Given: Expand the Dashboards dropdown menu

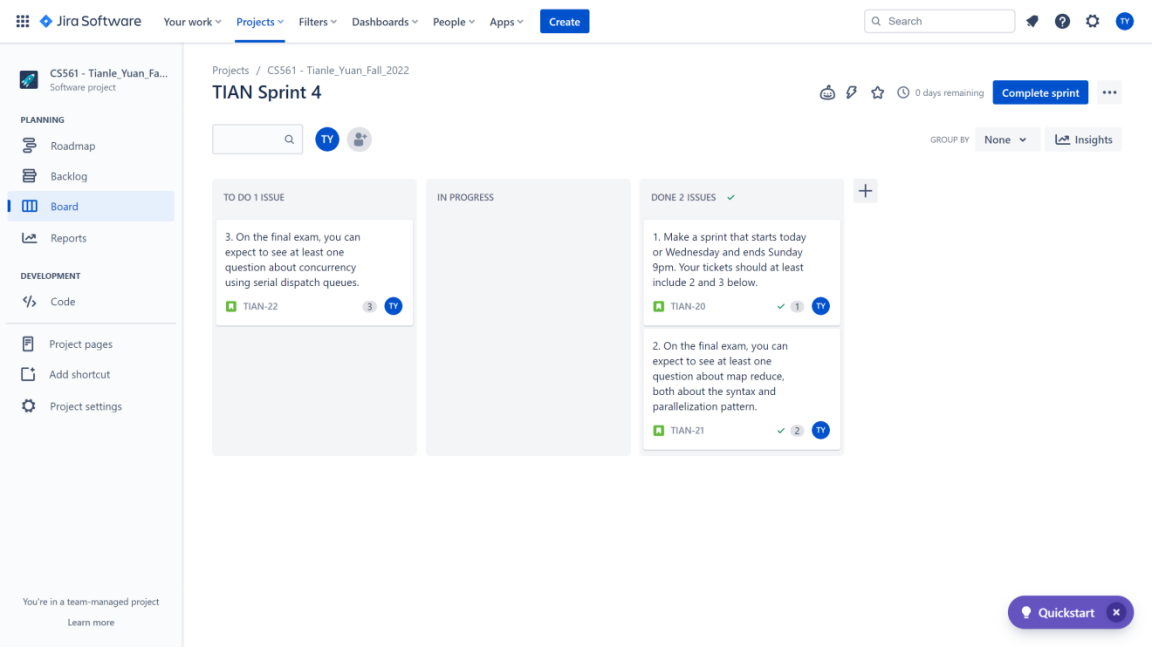Looking at the screenshot, I should coord(384,21).
